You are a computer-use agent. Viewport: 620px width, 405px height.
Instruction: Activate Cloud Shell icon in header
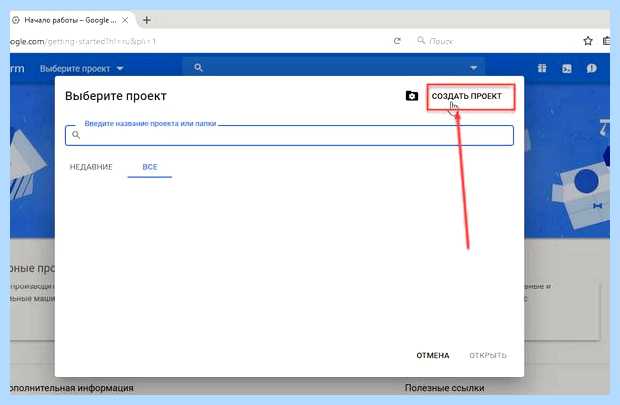(567, 69)
